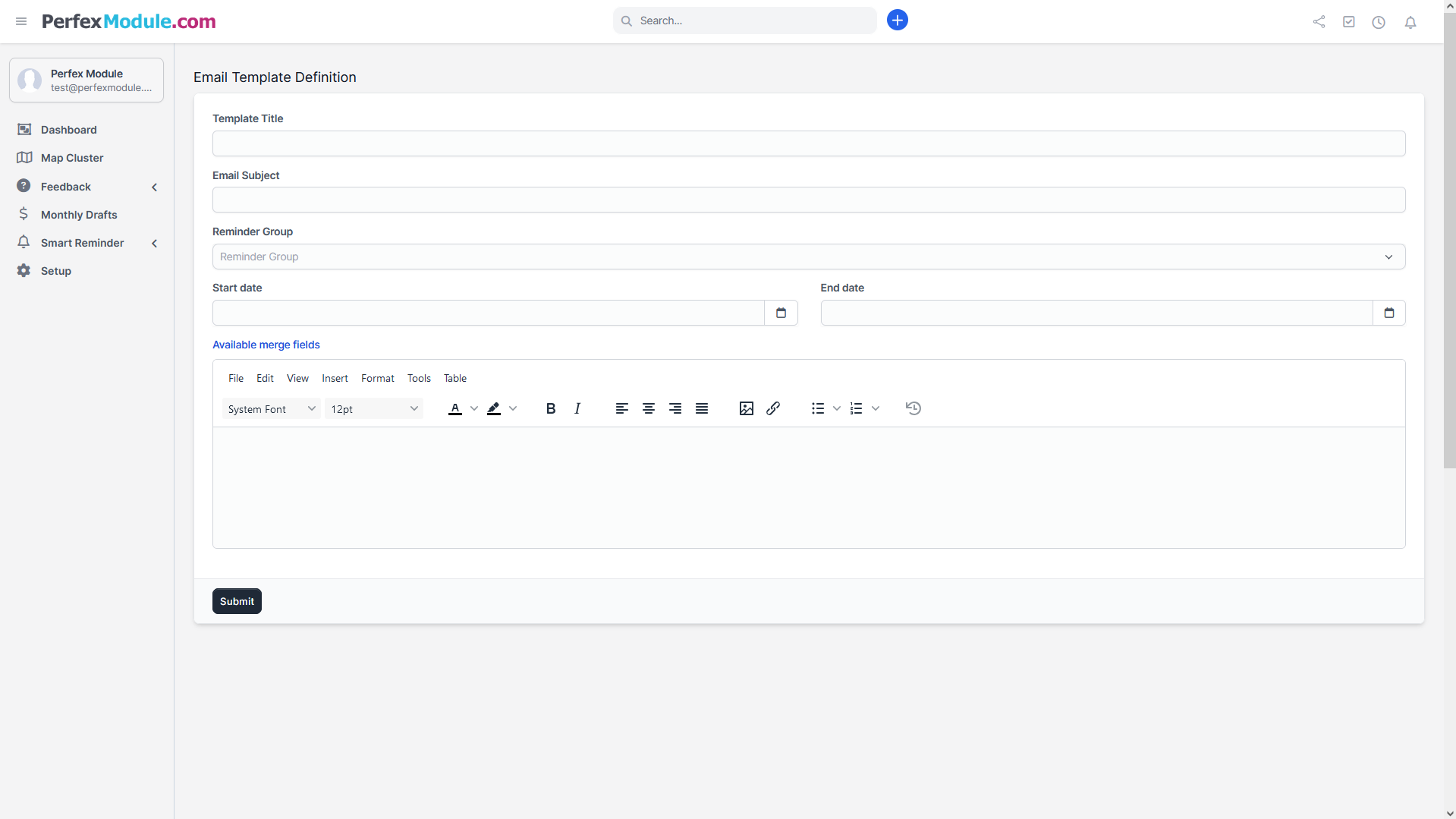Justify text alignment in editor
The image size is (1456, 819).
[x=702, y=408]
